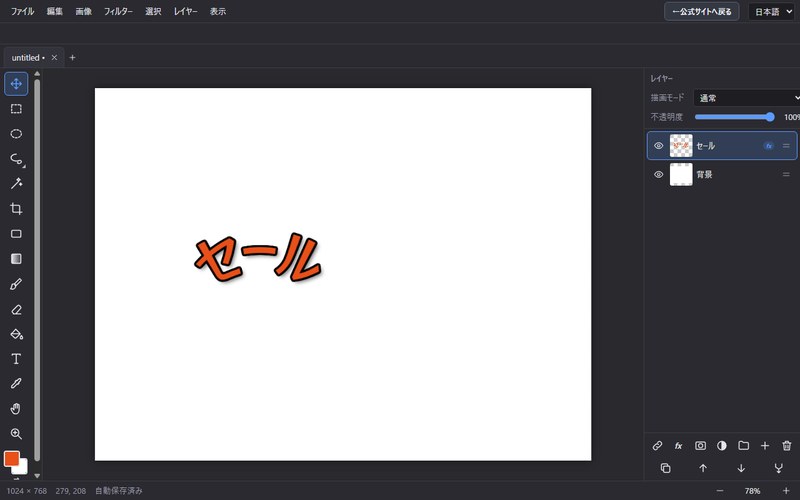This screenshot has height=500, width=800.
Task: Create a new layer group folder
Action: (743, 446)
